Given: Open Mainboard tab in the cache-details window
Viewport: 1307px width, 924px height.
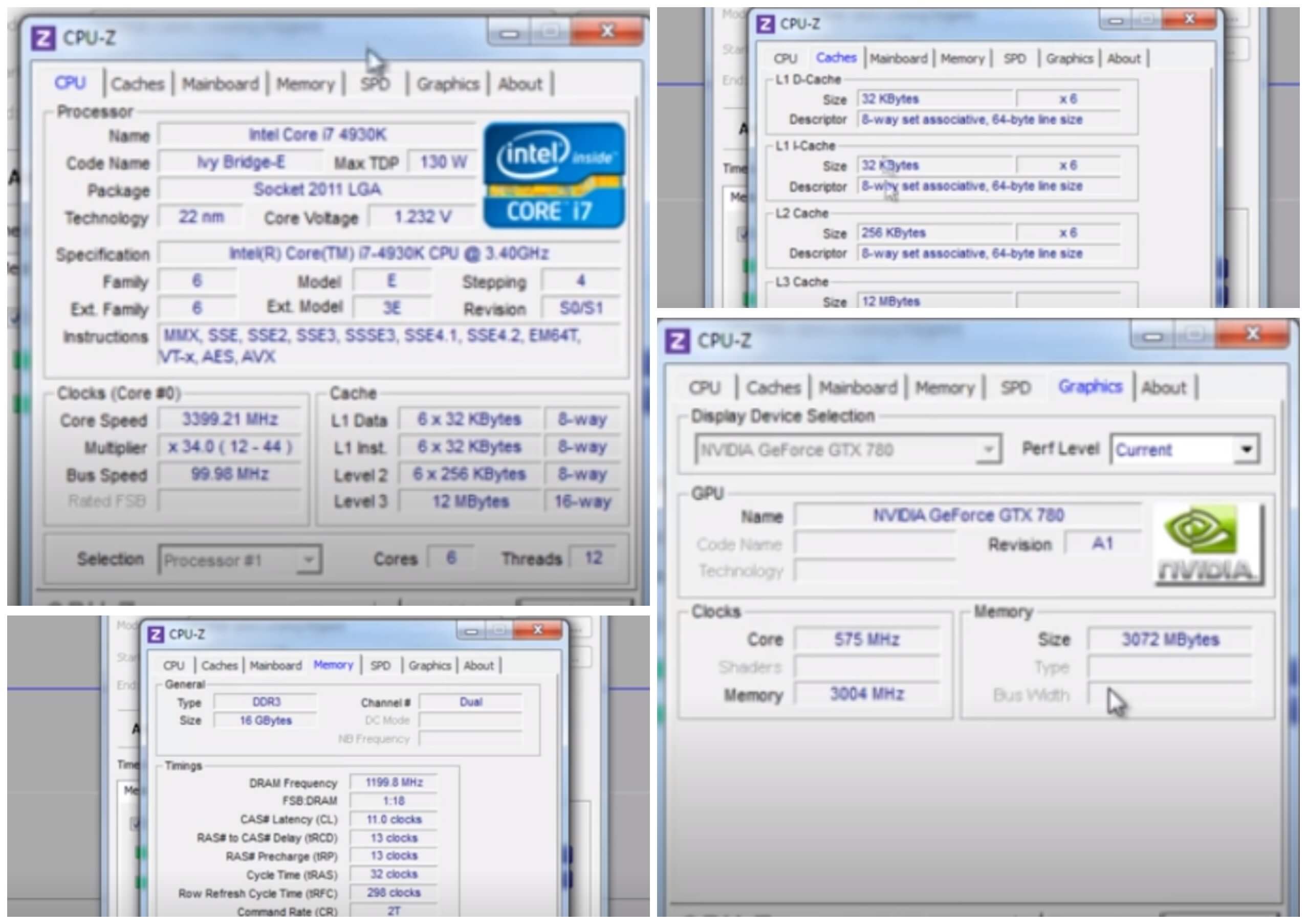Looking at the screenshot, I should [899, 59].
